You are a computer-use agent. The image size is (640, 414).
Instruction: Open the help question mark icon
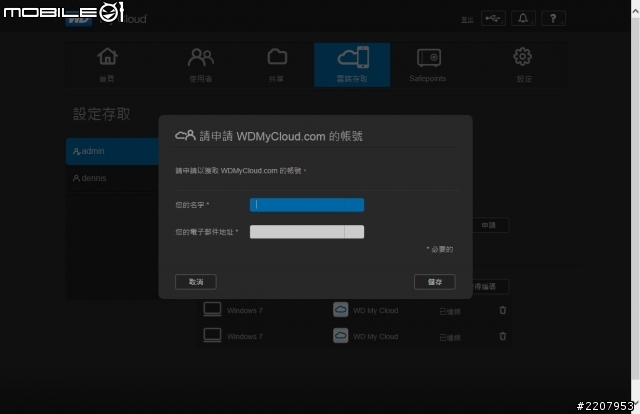[x=553, y=18]
